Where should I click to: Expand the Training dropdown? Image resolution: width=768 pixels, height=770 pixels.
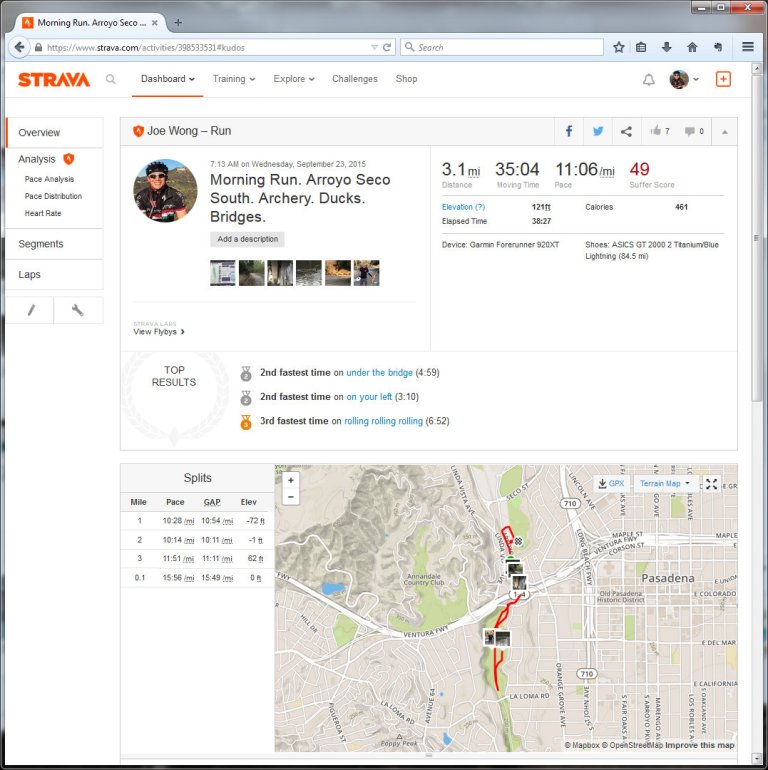[x=234, y=79]
